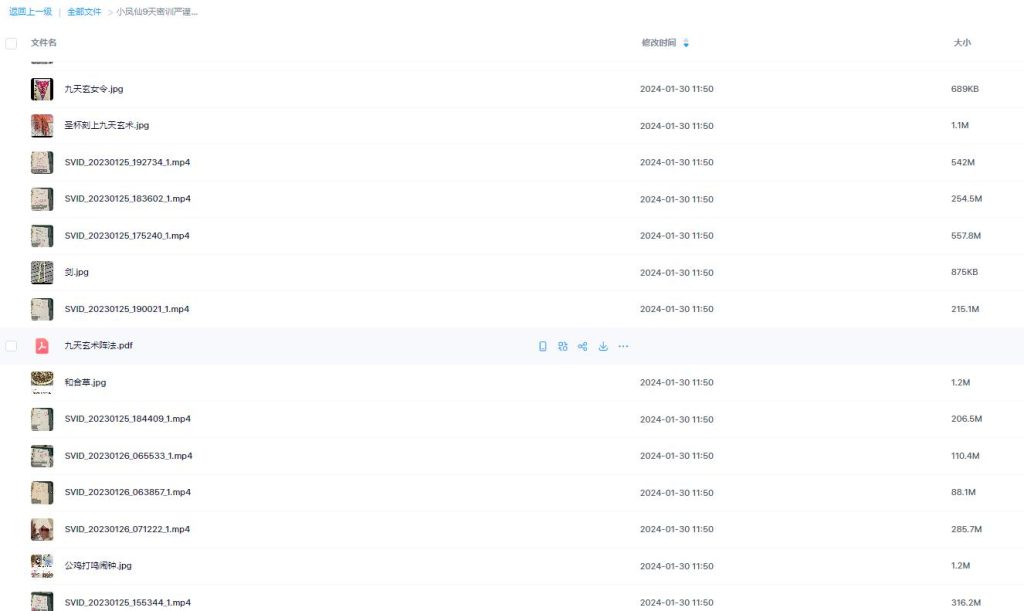The image size is (1024, 611).
Task: Click the 大小 column header
Action: (x=961, y=43)
